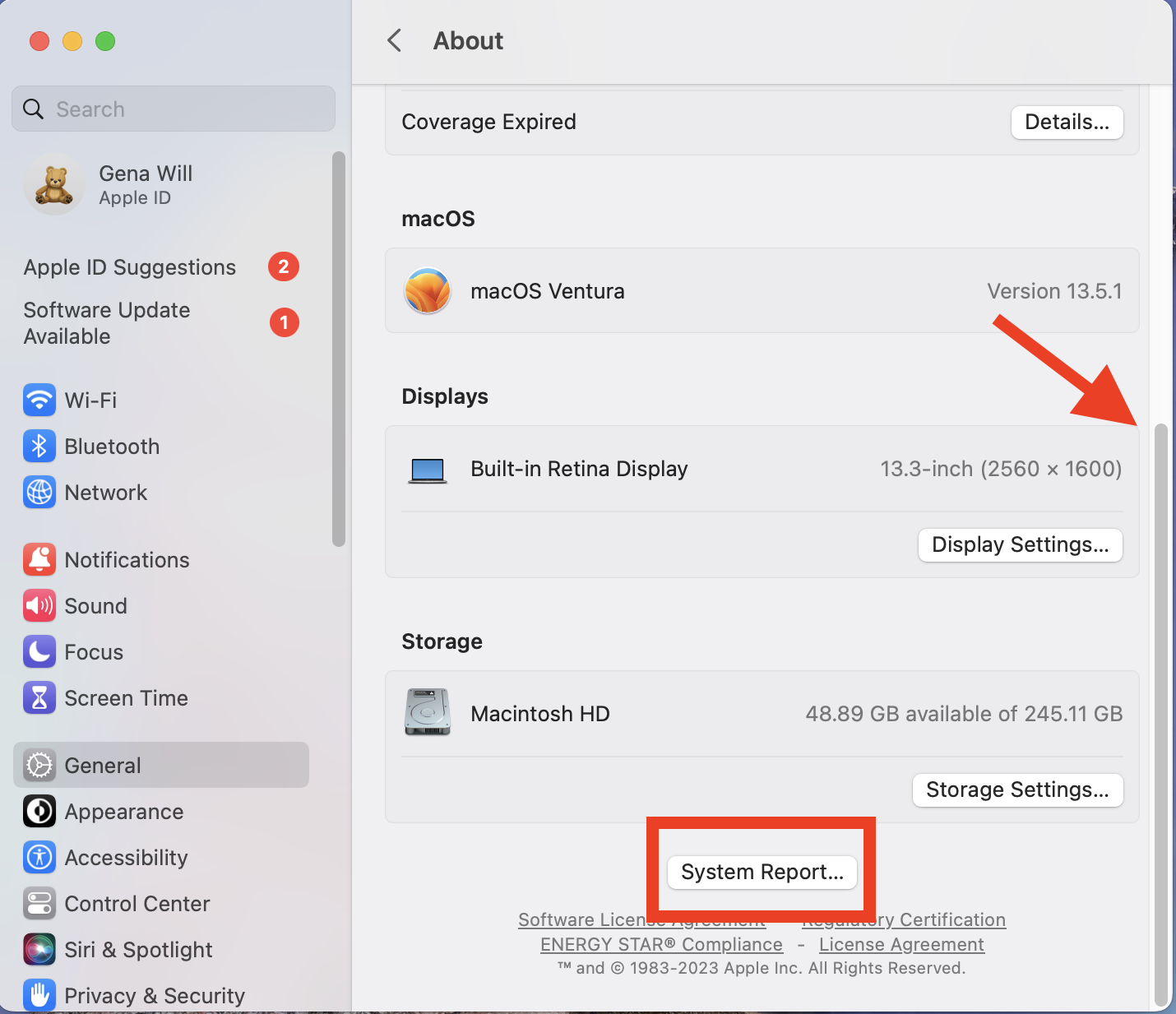Click the Network globe icon
This screenshot has width=1176, height=1014.
39,493
